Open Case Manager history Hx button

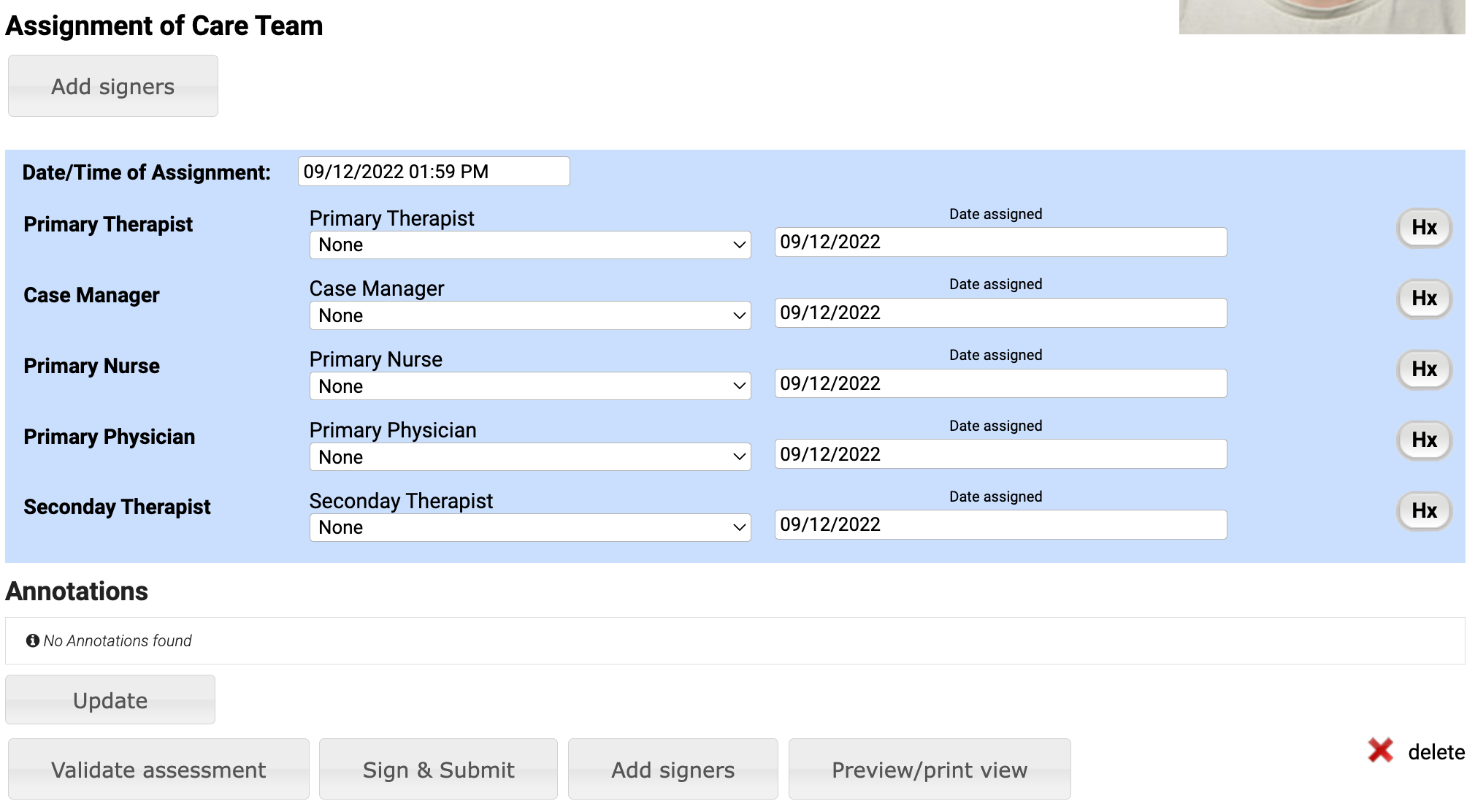click(1423, 299)
